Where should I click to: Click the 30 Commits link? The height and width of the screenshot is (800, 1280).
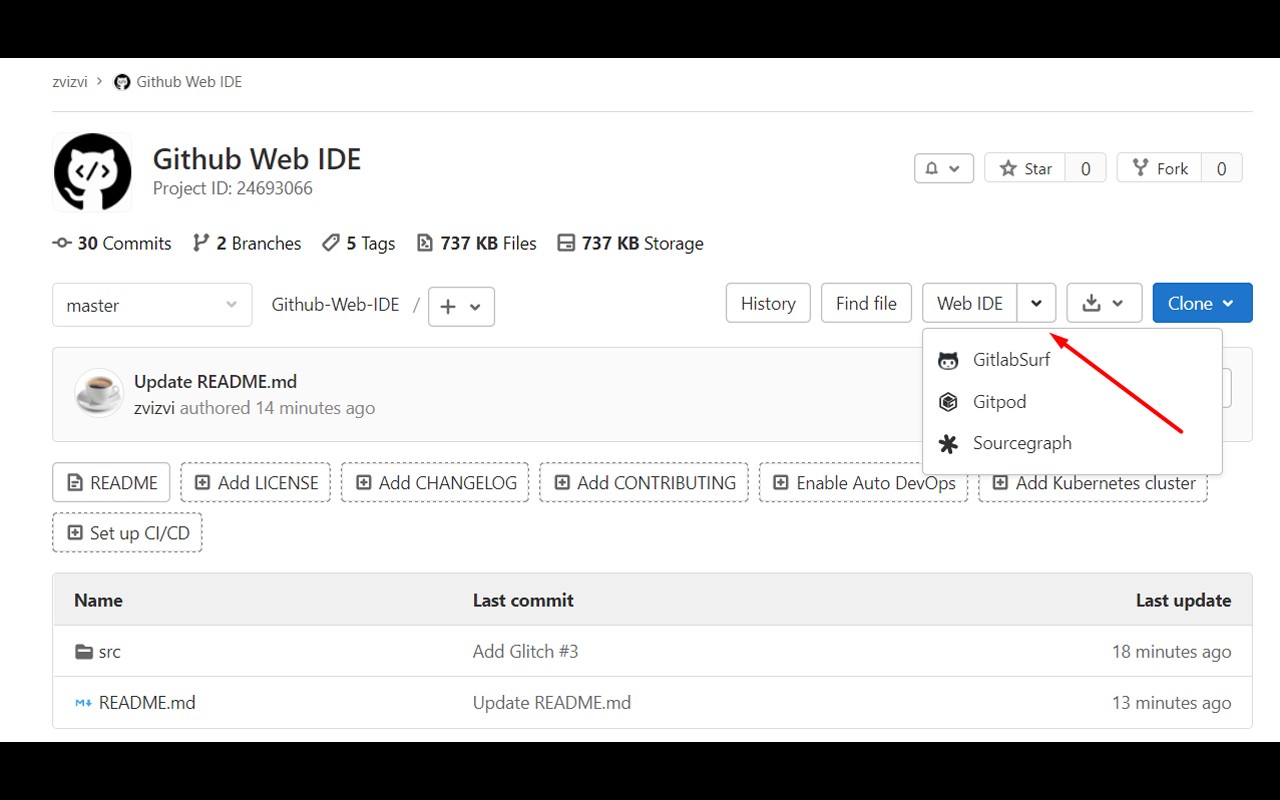(113, 243)
